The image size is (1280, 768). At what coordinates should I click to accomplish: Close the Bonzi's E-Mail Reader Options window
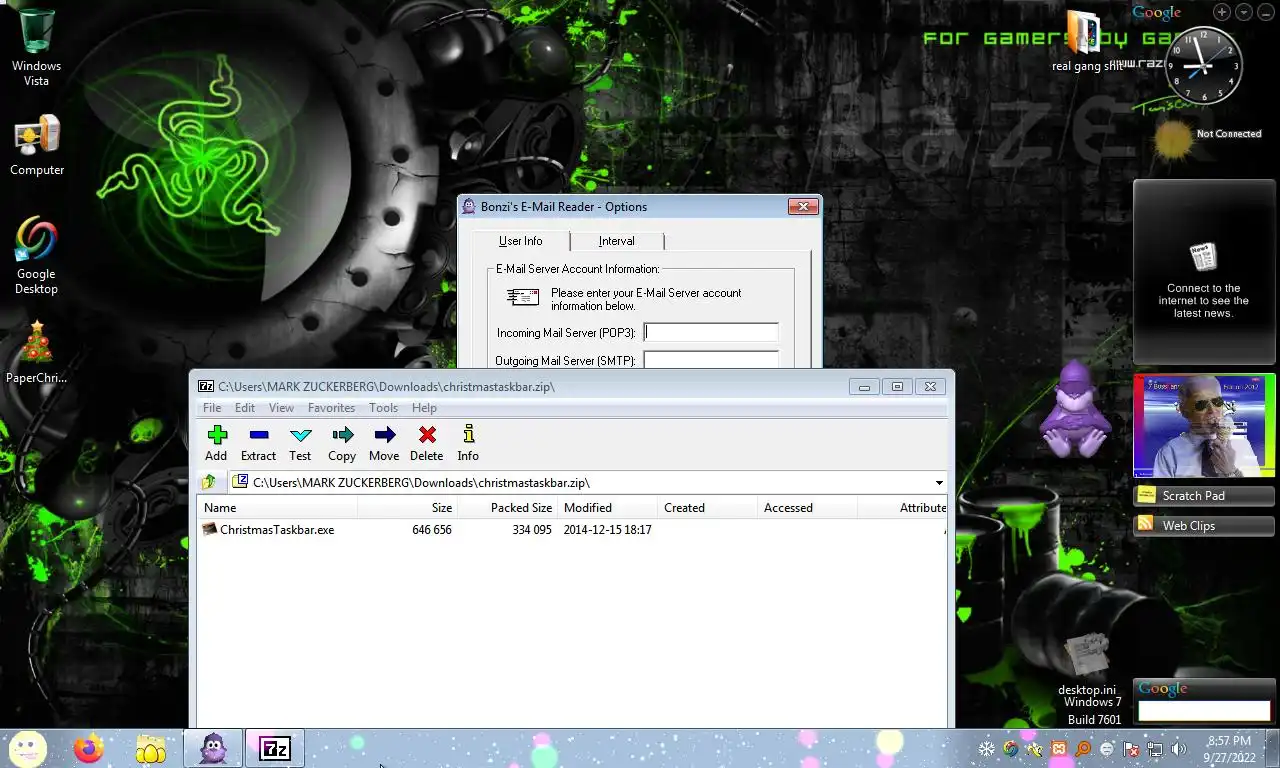803,207
